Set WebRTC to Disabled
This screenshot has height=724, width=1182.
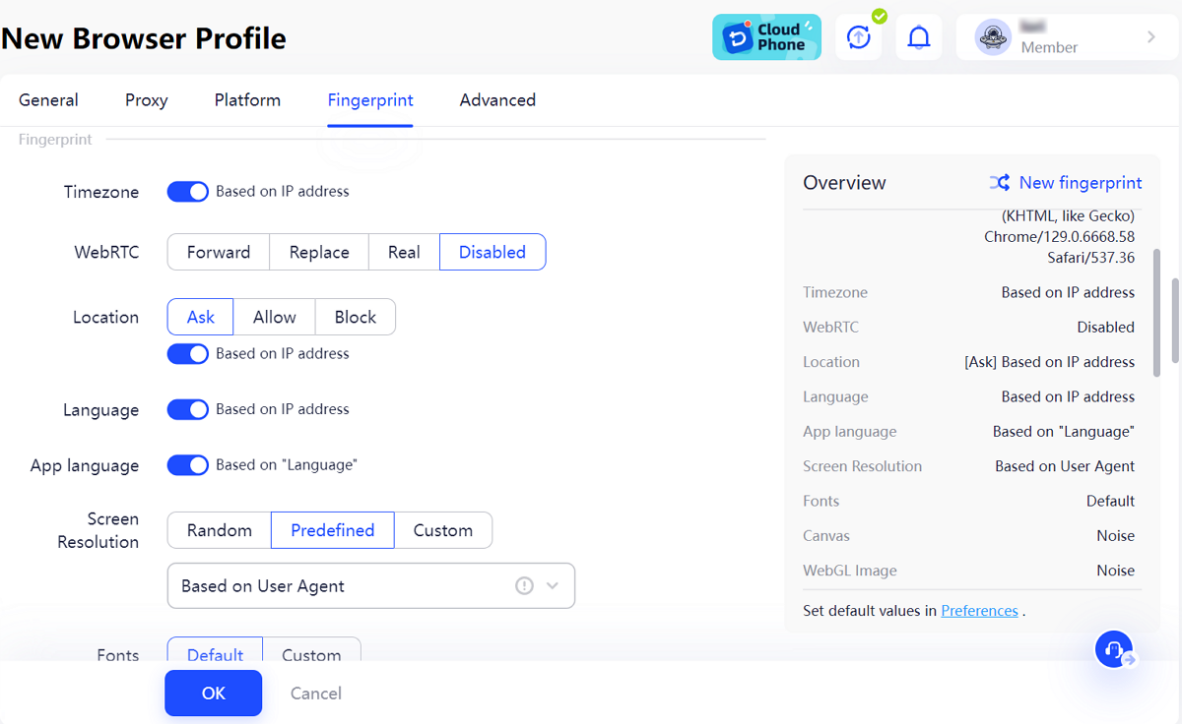(492, 252)
